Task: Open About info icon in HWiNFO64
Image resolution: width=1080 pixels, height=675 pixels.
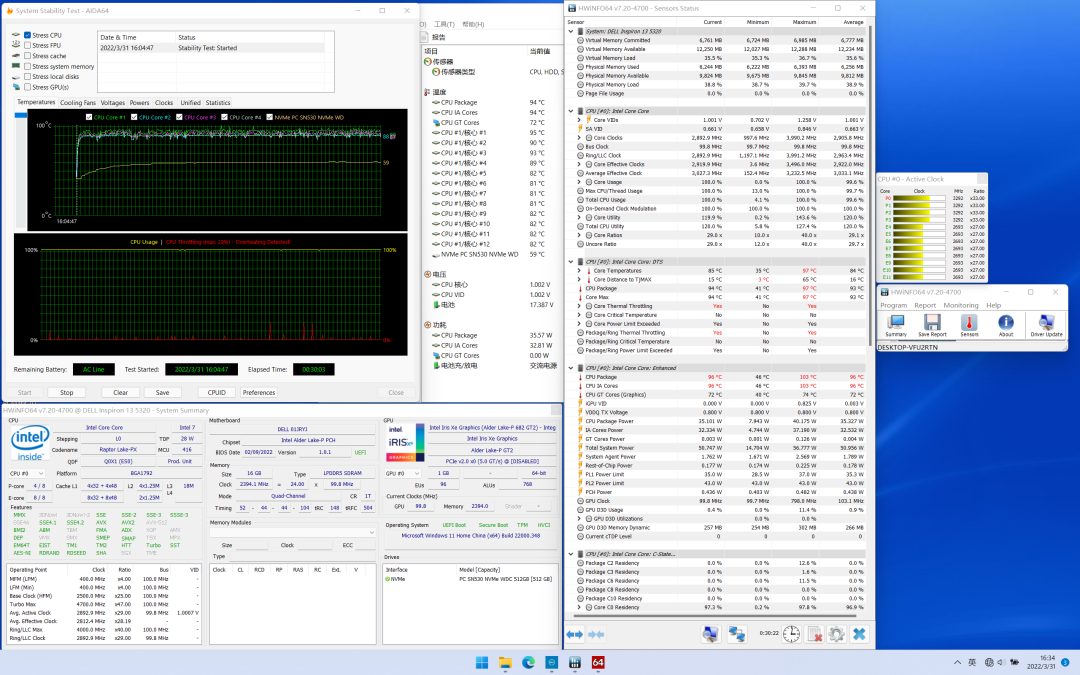Action: pos(1006,325)
